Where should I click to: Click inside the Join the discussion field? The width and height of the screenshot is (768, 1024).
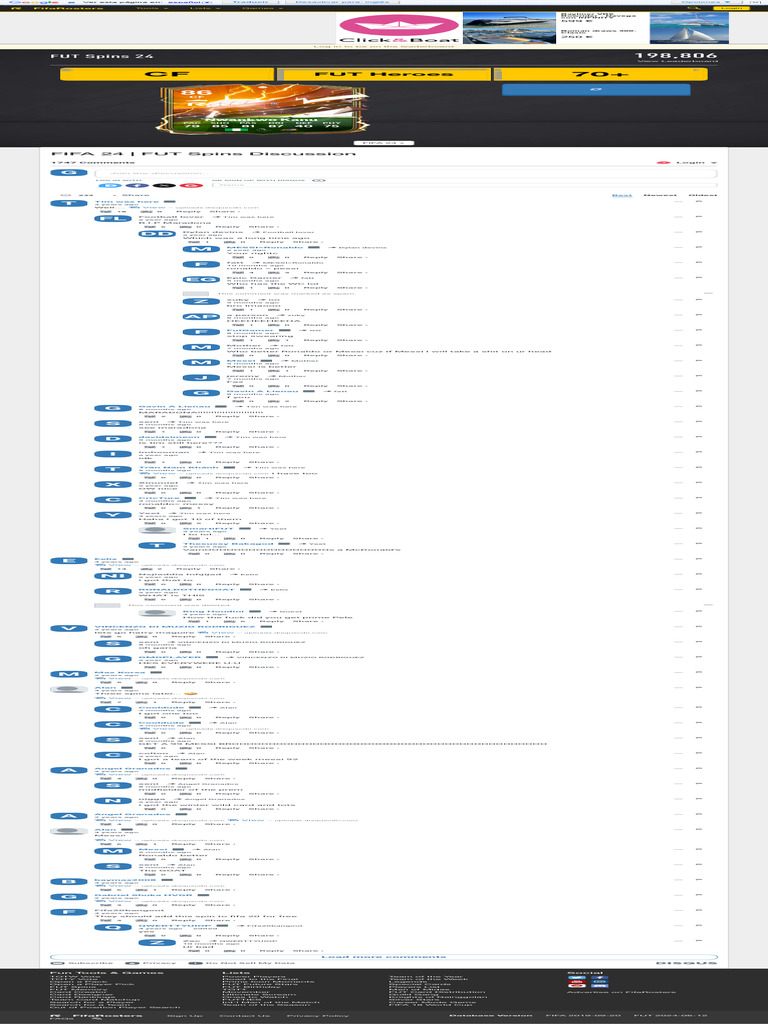[x=406, y=173]
